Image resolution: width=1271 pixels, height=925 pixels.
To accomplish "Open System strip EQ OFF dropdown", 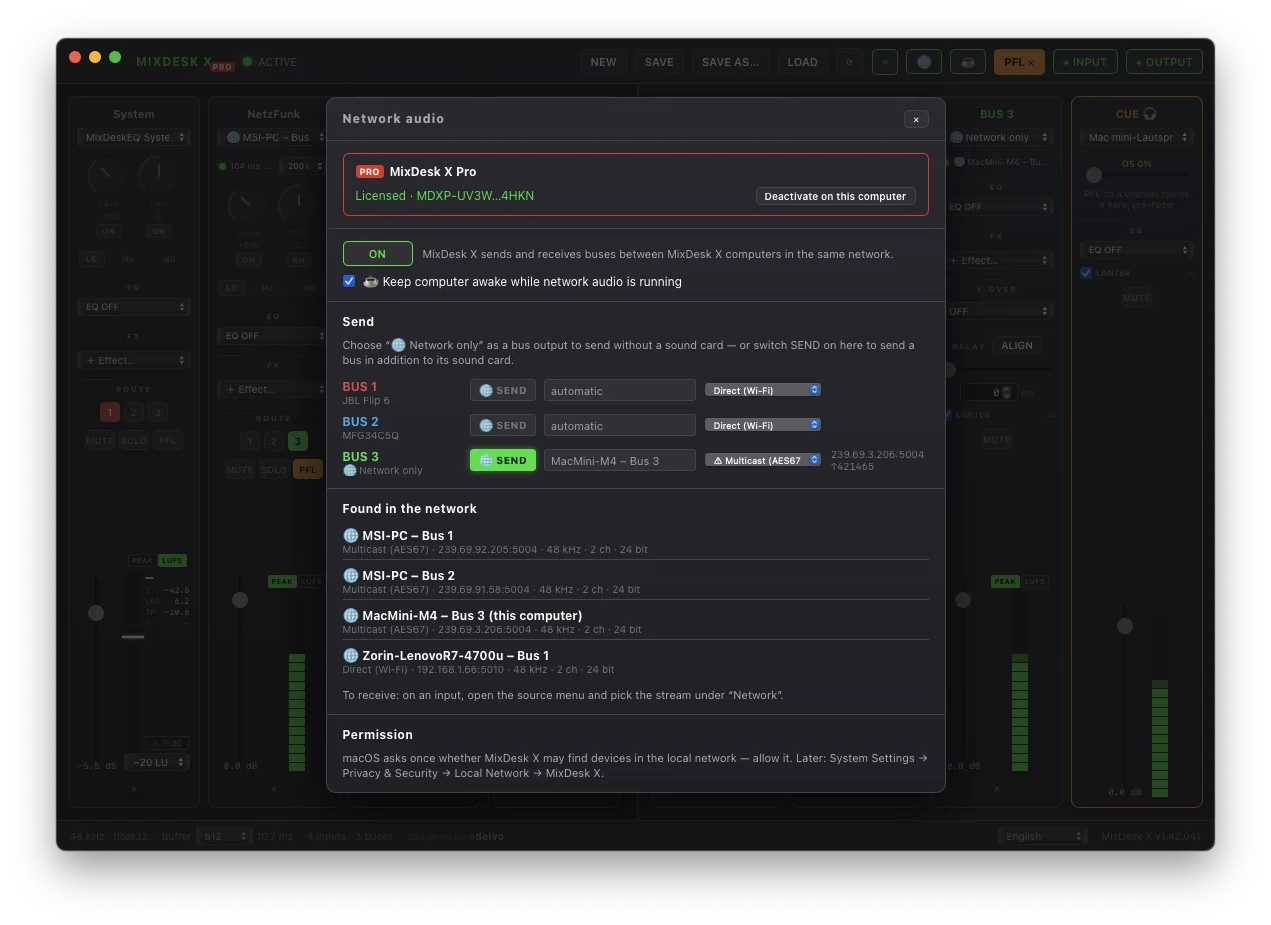I will [134, 307].
